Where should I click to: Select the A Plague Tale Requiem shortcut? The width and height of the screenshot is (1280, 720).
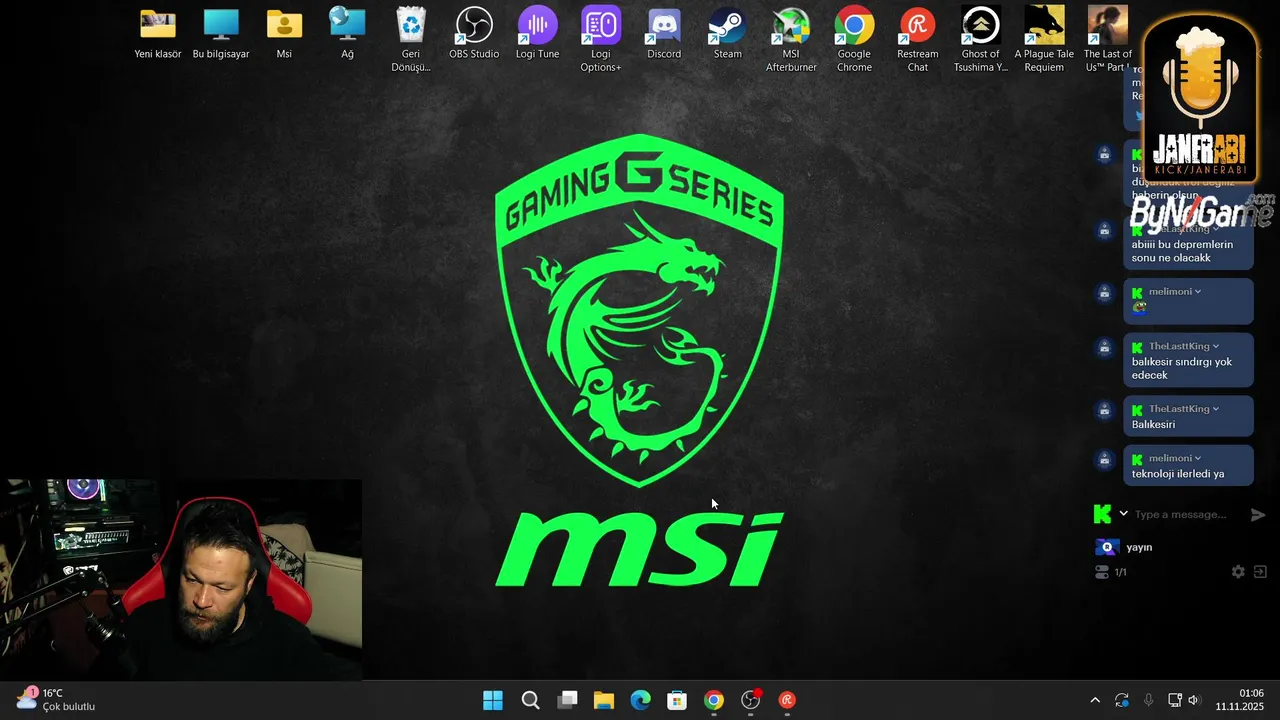pyautogui.click(x=1044, y=40)
